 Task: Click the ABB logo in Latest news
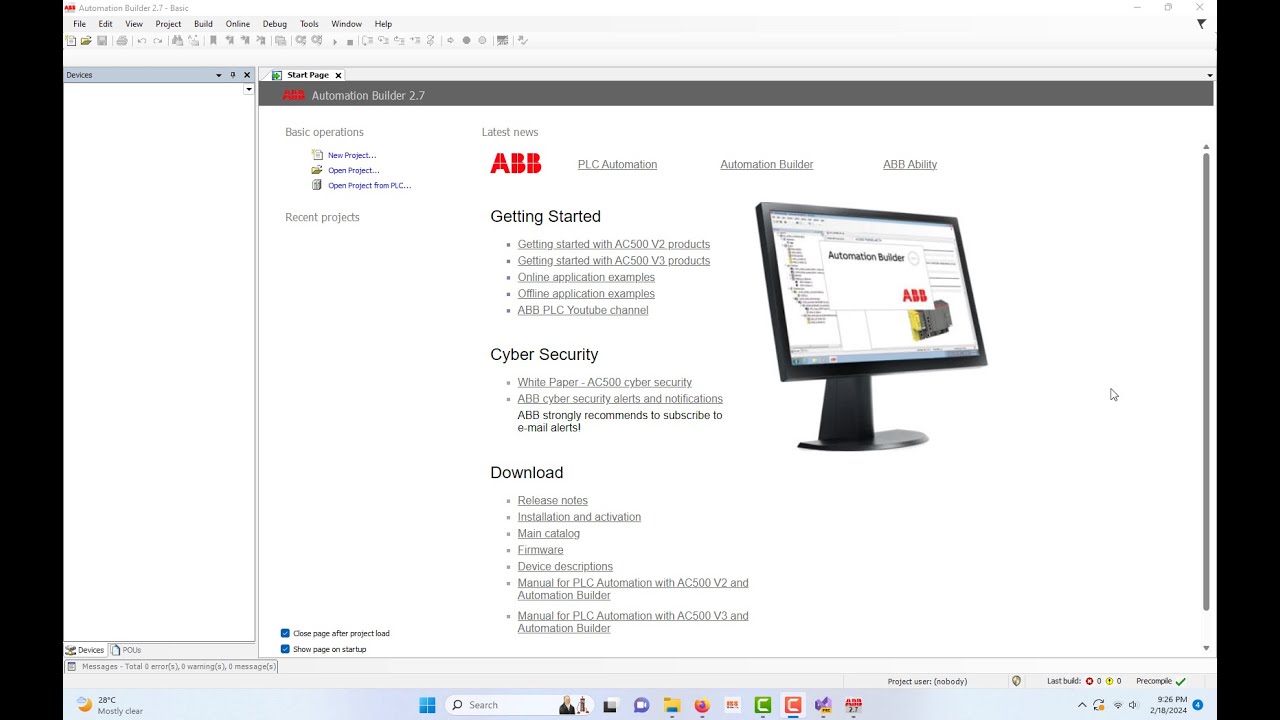[x=516, y=164]
